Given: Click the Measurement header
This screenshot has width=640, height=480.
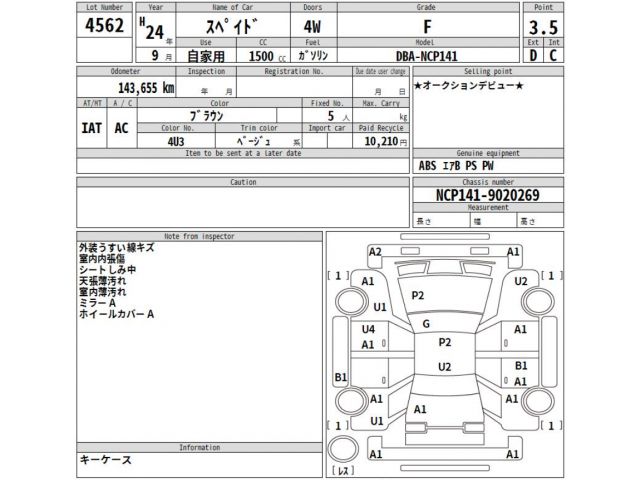Looking at the screenshot, I should 488,207.
